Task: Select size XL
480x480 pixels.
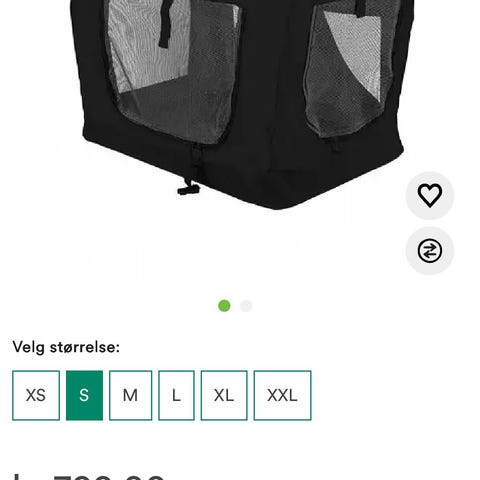Action: click(224, 395)
